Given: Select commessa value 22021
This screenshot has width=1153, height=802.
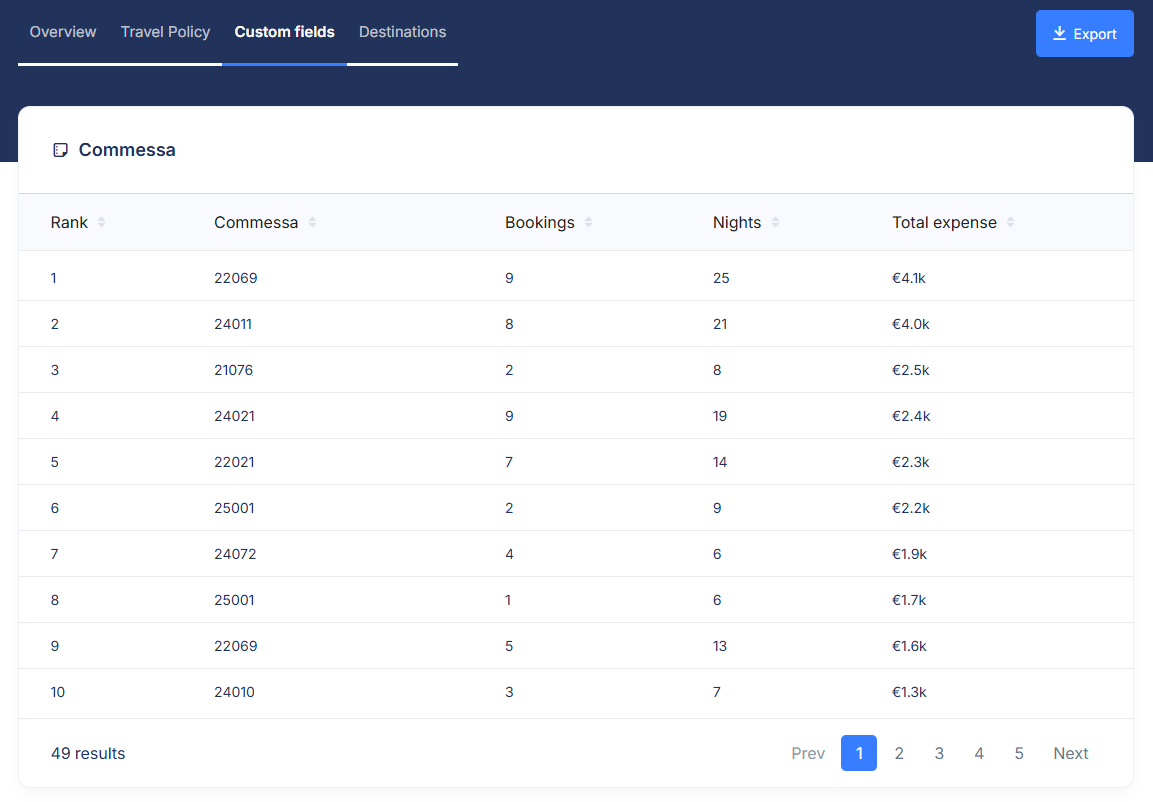Looking at the screenshot, I should click(x=235, y=462).
